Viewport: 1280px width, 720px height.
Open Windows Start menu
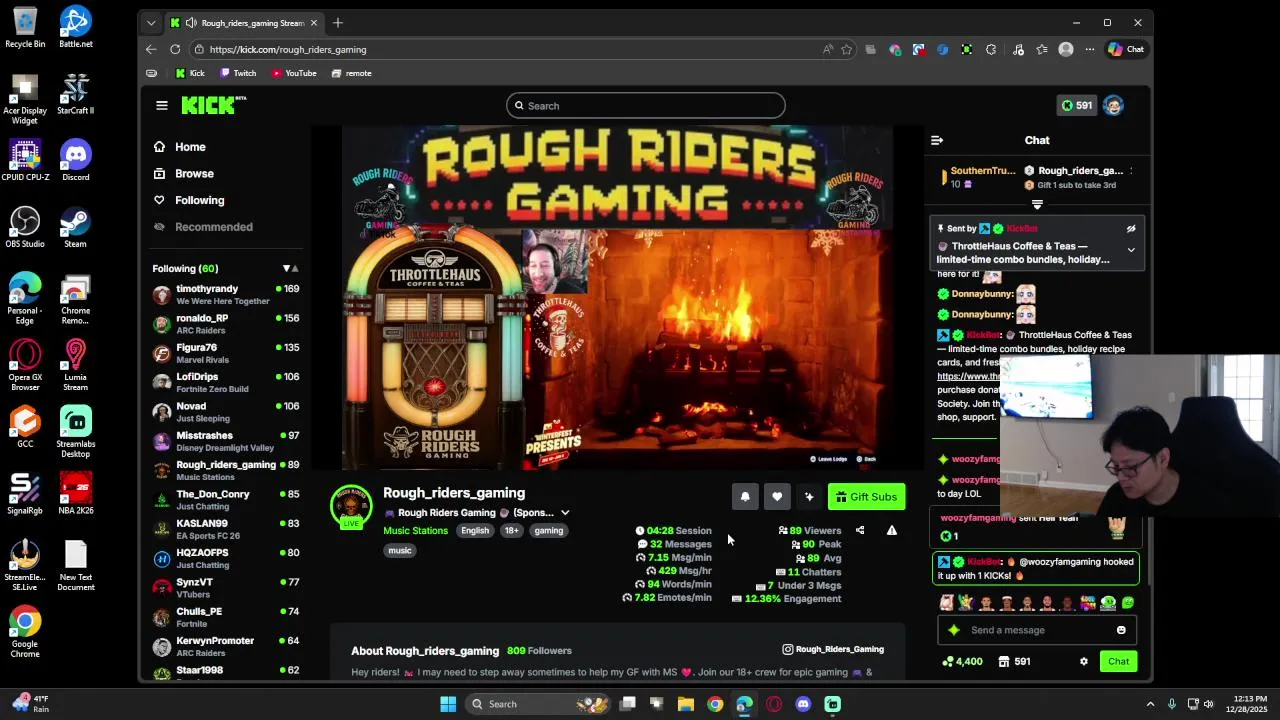448,704
